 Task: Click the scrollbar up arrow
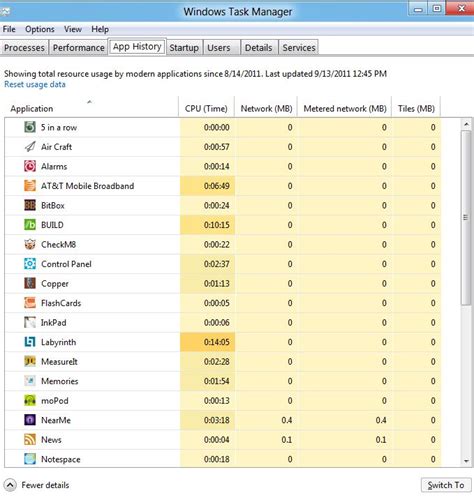pos(466,124)
